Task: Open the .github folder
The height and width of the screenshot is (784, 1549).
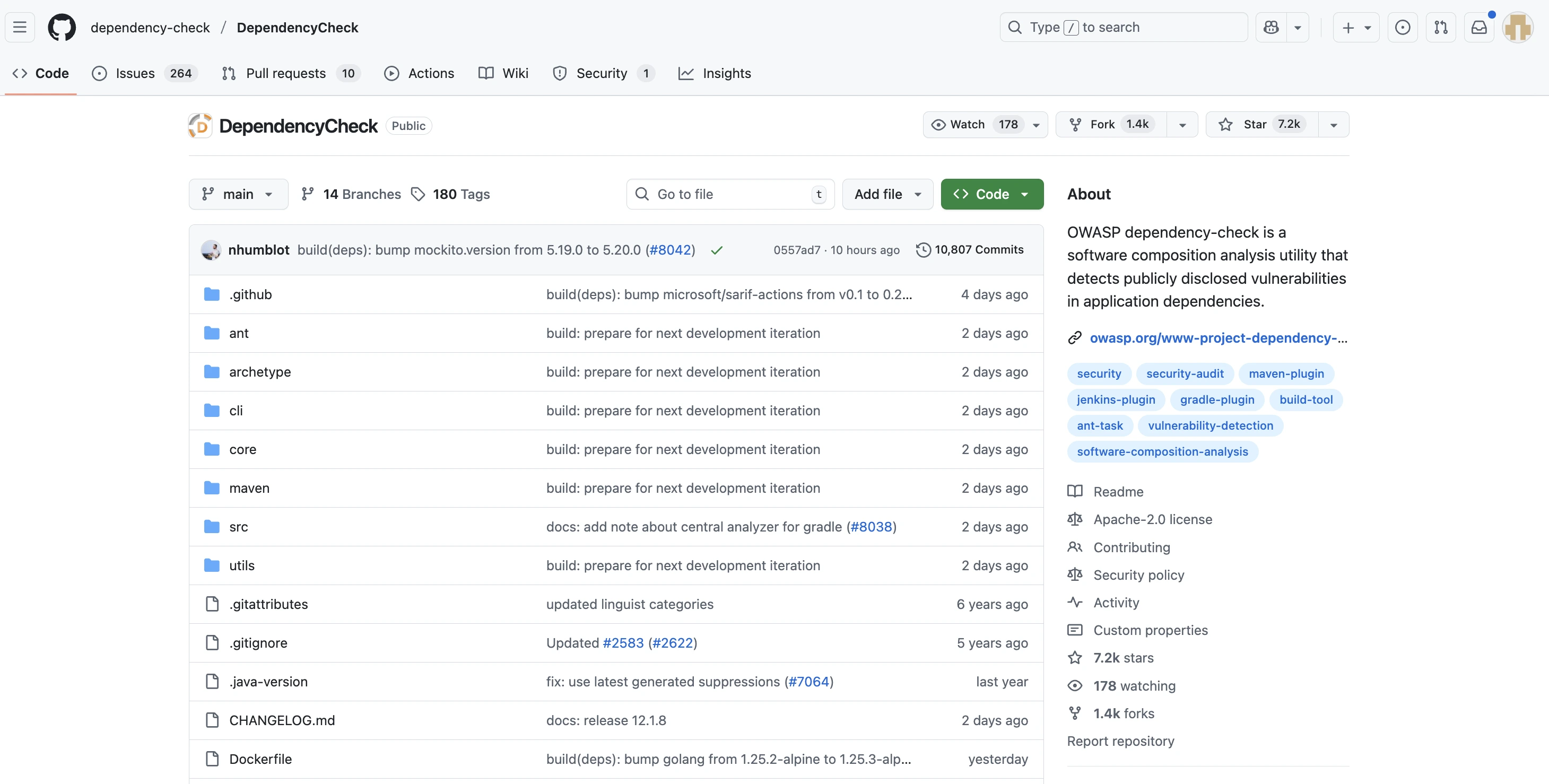Action: pos(251,294)
